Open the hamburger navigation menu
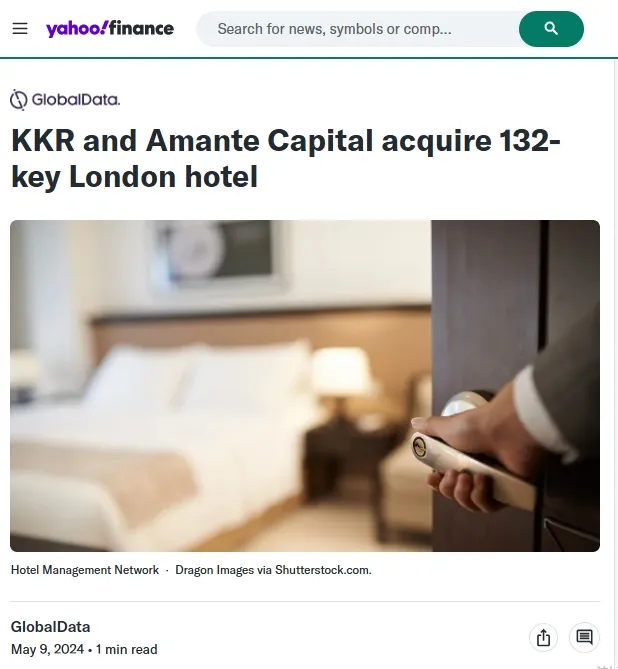 point(20,29)
